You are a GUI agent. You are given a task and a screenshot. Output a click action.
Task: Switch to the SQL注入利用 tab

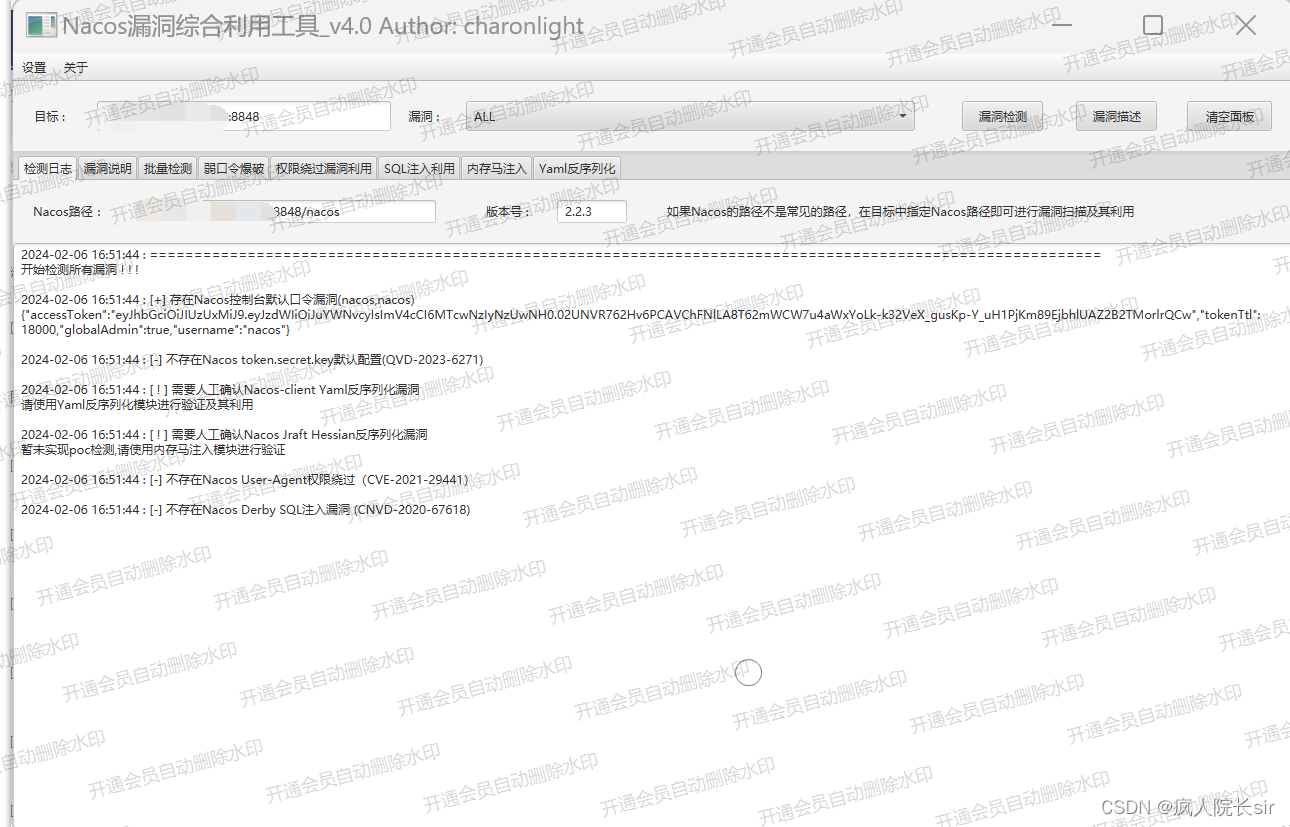click(x=419, y=168)
